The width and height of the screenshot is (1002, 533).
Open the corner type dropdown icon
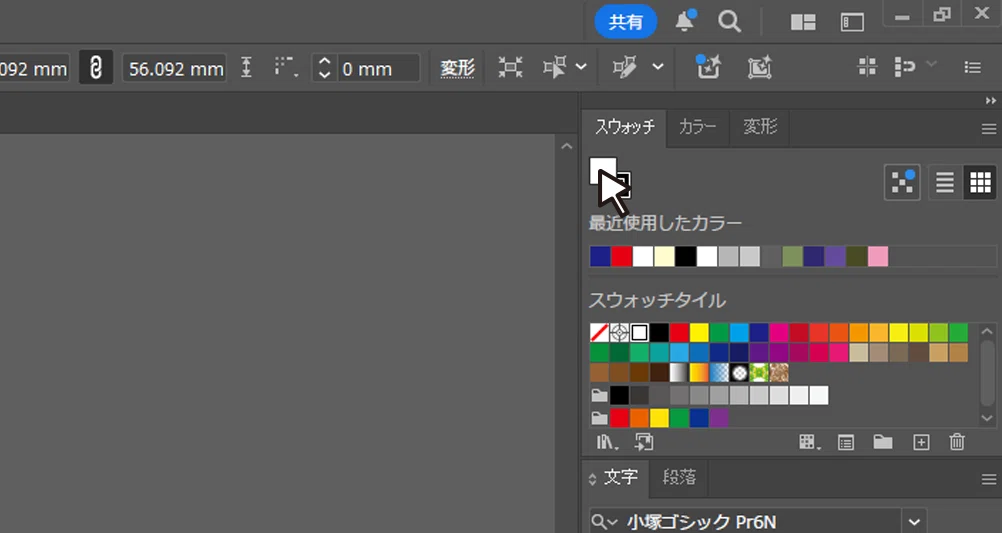pos(285,67)
